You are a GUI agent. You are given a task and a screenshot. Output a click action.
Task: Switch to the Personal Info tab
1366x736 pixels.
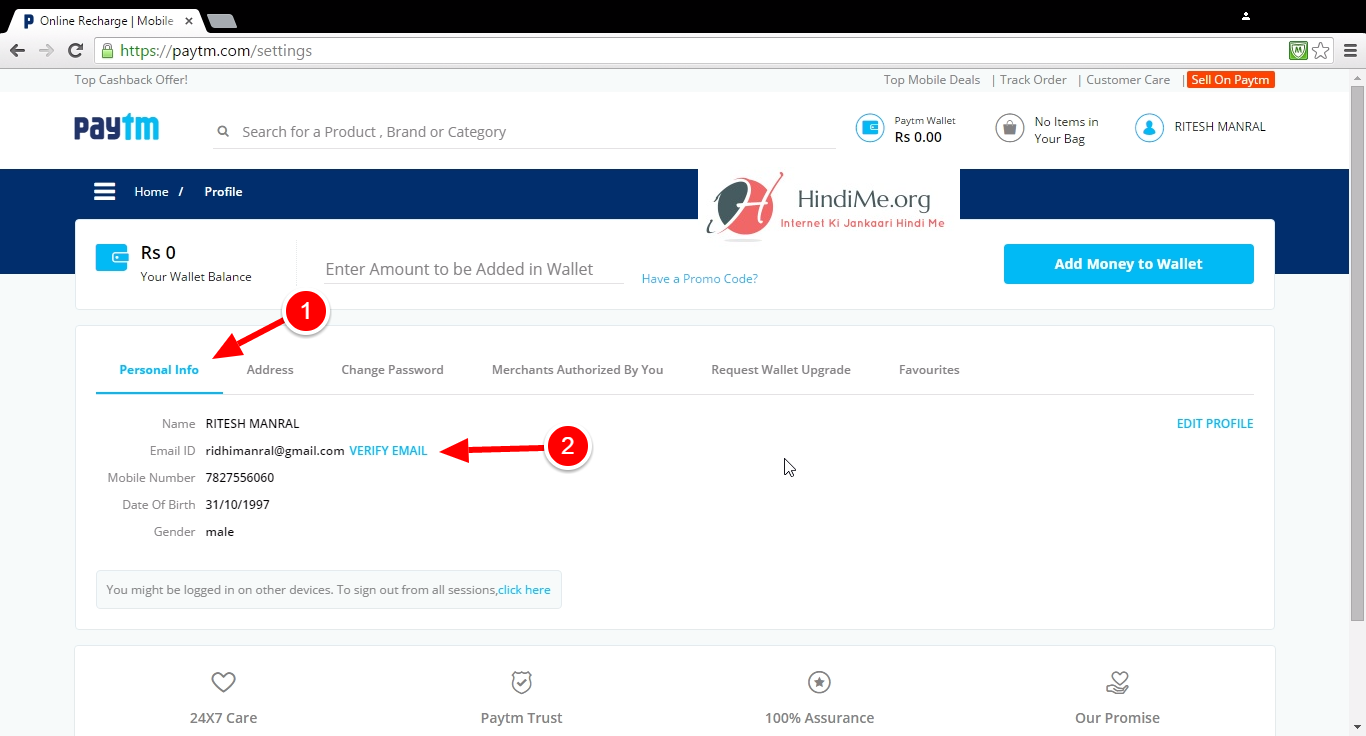coord(159,370)
